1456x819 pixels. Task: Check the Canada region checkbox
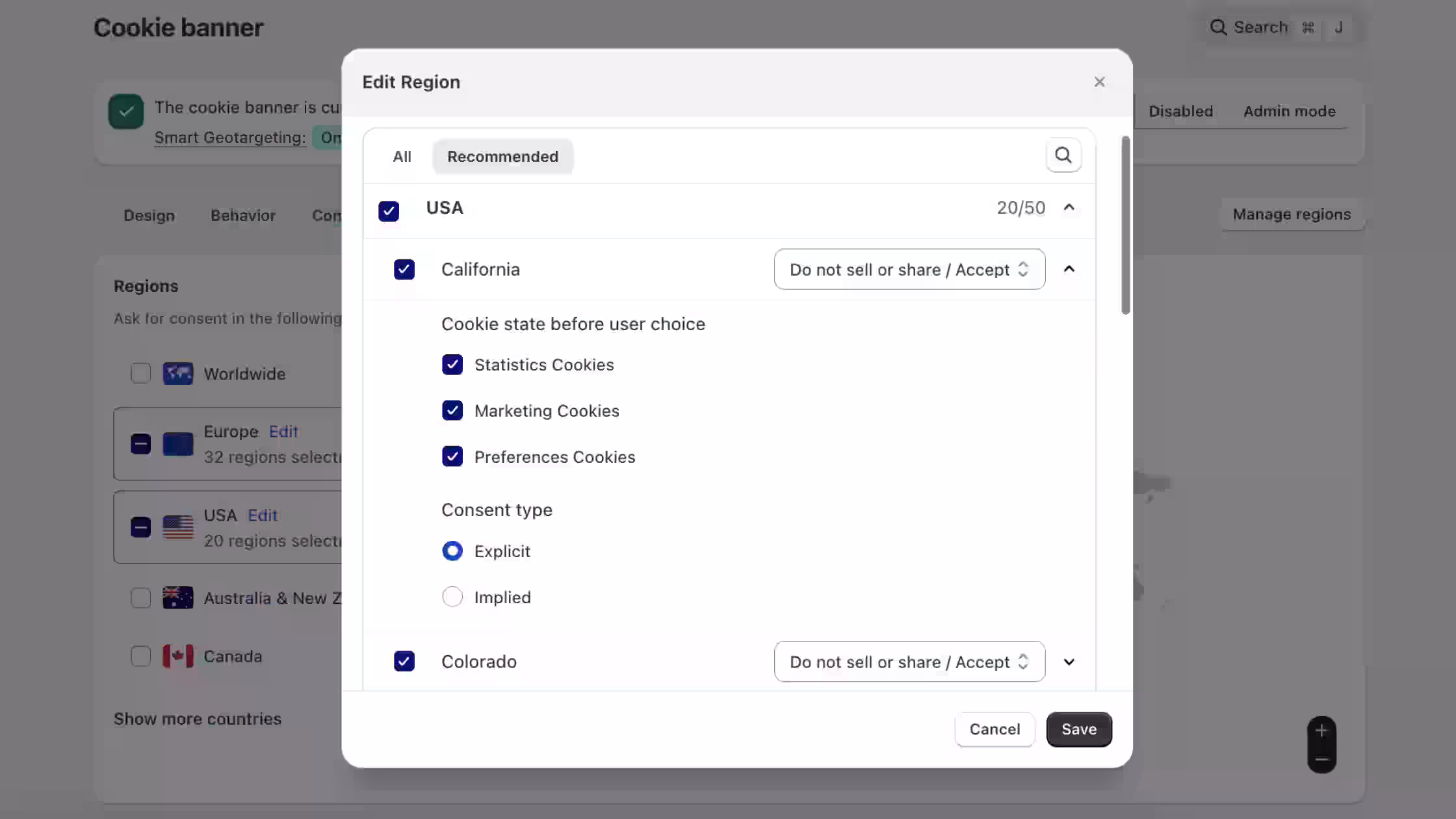(140, 656)
